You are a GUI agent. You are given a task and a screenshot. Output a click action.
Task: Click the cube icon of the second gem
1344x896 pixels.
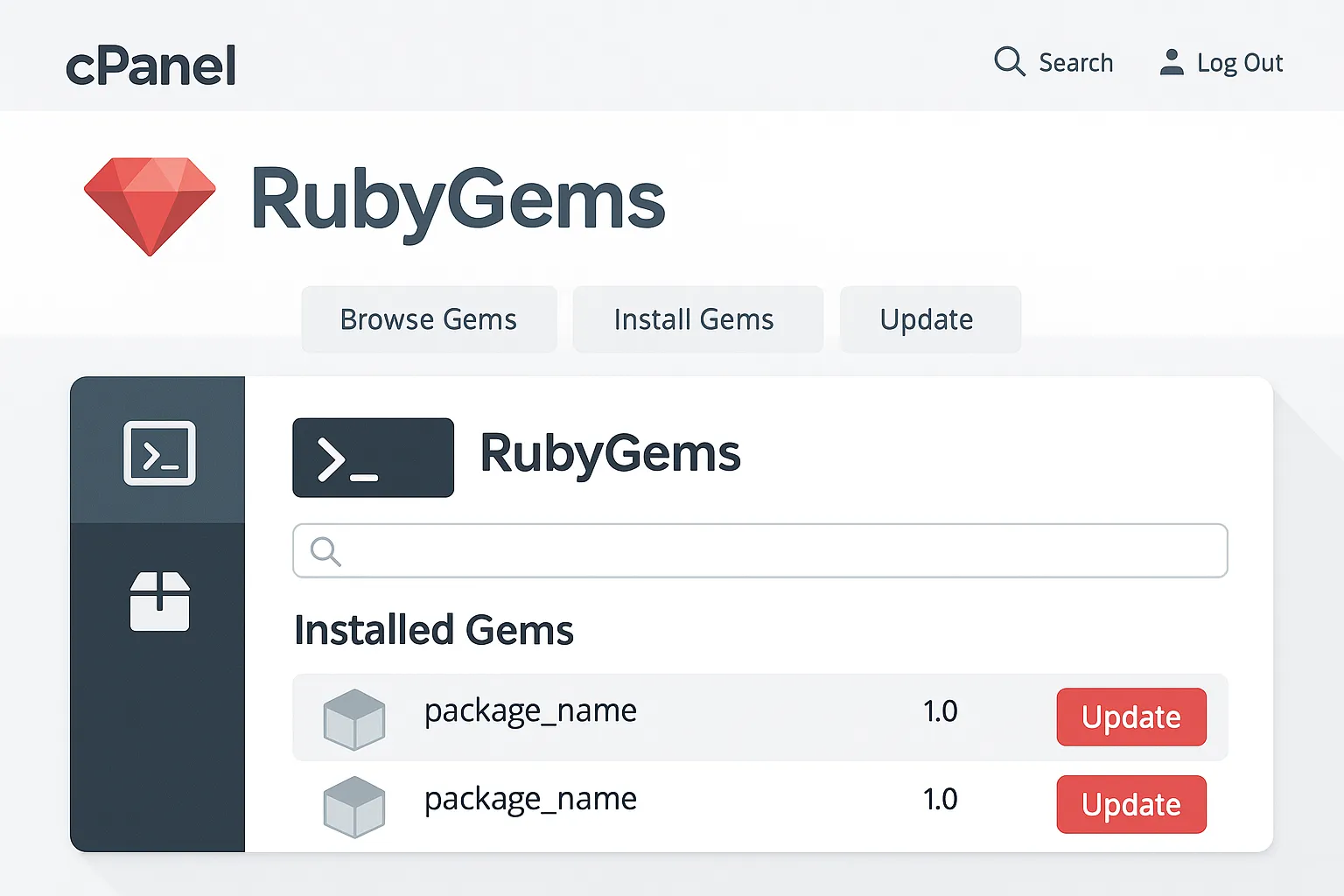(x=353, y=806)
